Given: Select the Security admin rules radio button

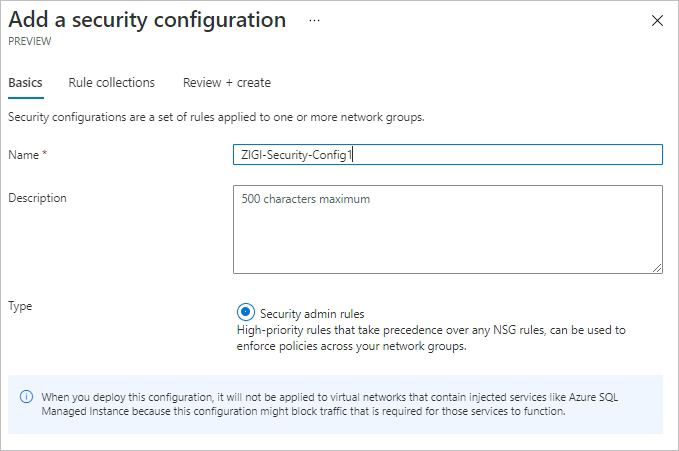Looking at the screenshot, I should pyautogui.click(x=246, y=311).
